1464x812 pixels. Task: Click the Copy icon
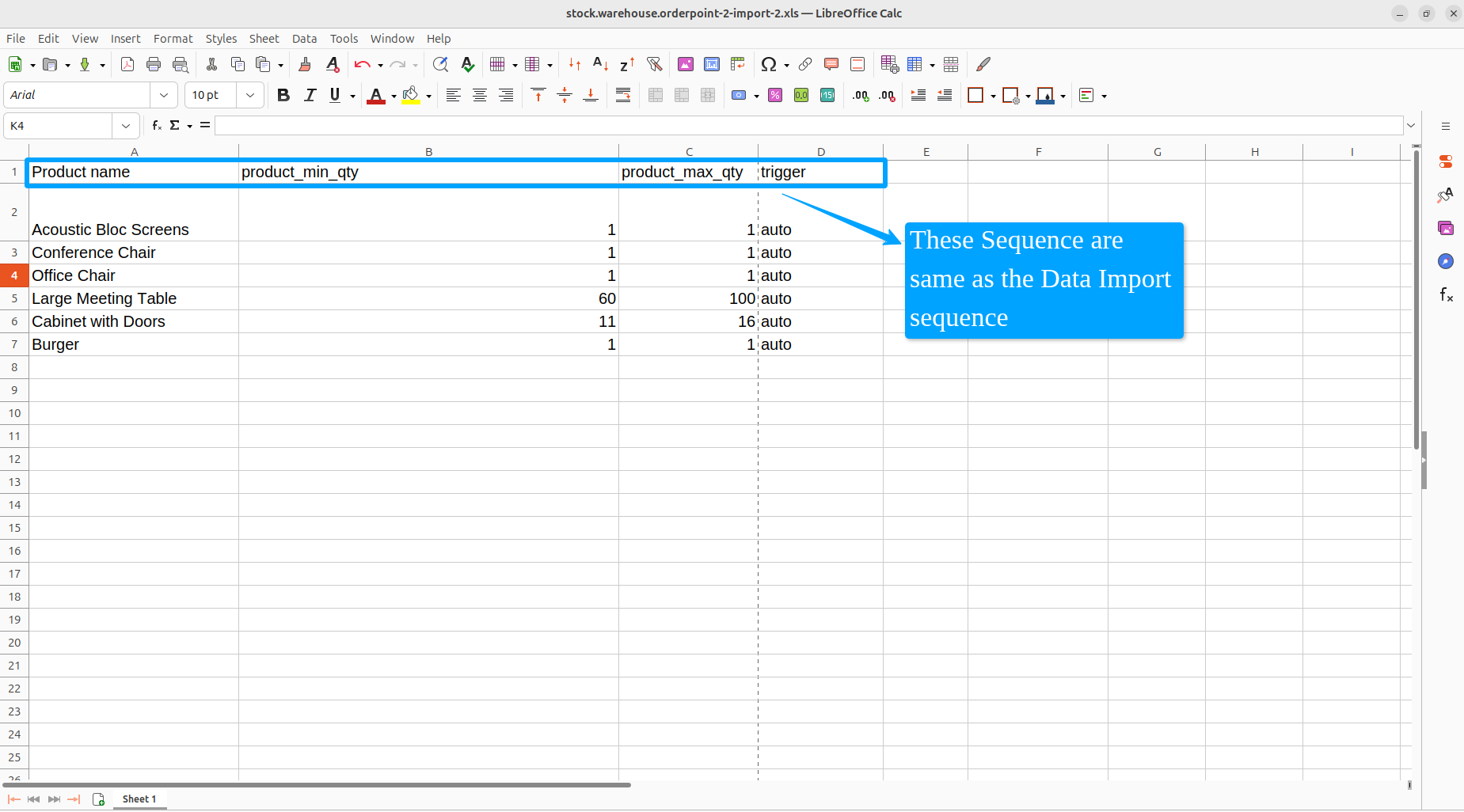click(x=238, y=65)
